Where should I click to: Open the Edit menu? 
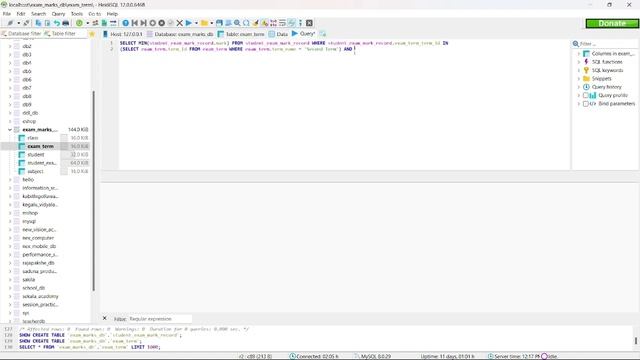(x=21, y=14)
